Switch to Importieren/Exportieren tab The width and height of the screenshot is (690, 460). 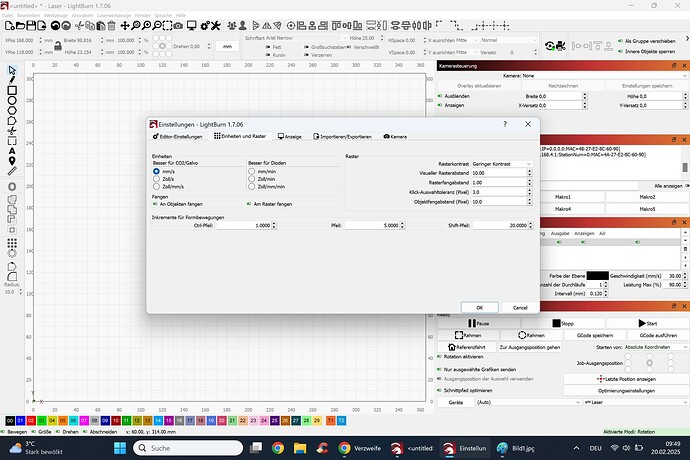click(x=342, y=136)
